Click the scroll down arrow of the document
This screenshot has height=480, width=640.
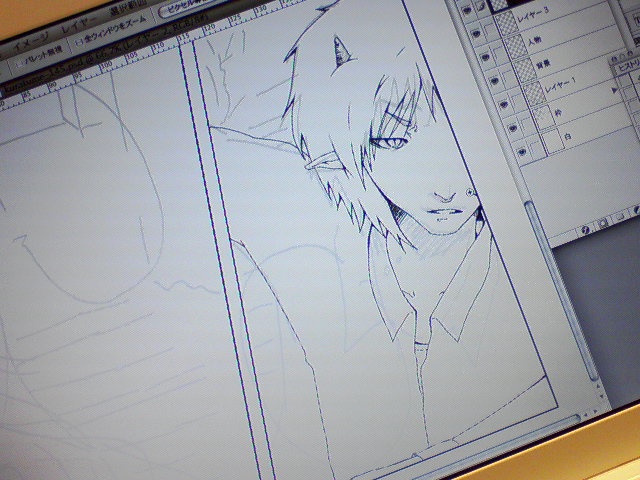coord(600,396)
